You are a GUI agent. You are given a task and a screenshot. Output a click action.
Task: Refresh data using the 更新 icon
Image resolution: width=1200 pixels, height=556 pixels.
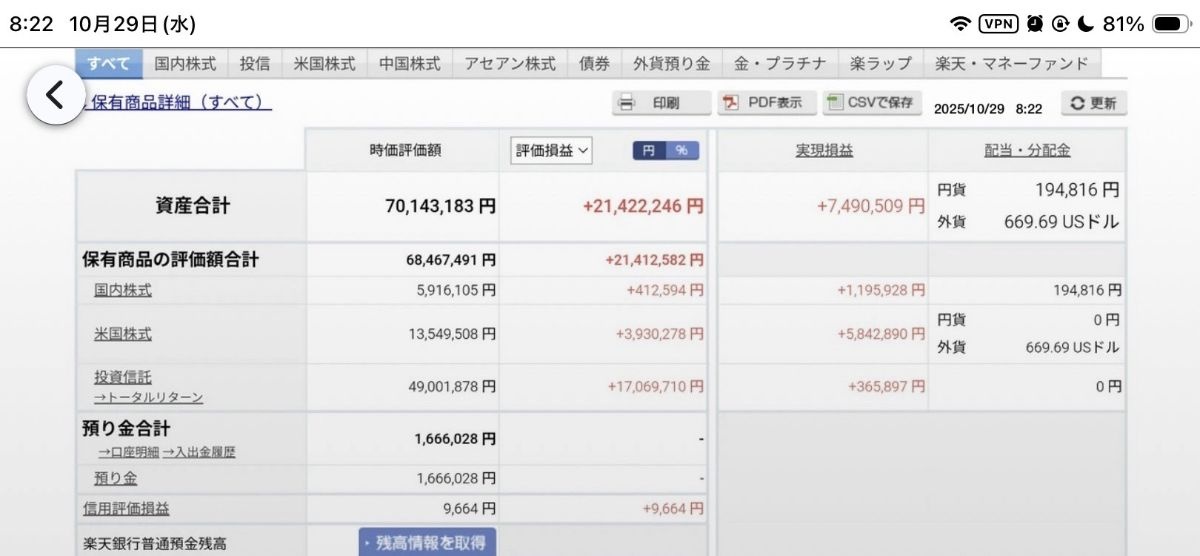[1077, 104]
